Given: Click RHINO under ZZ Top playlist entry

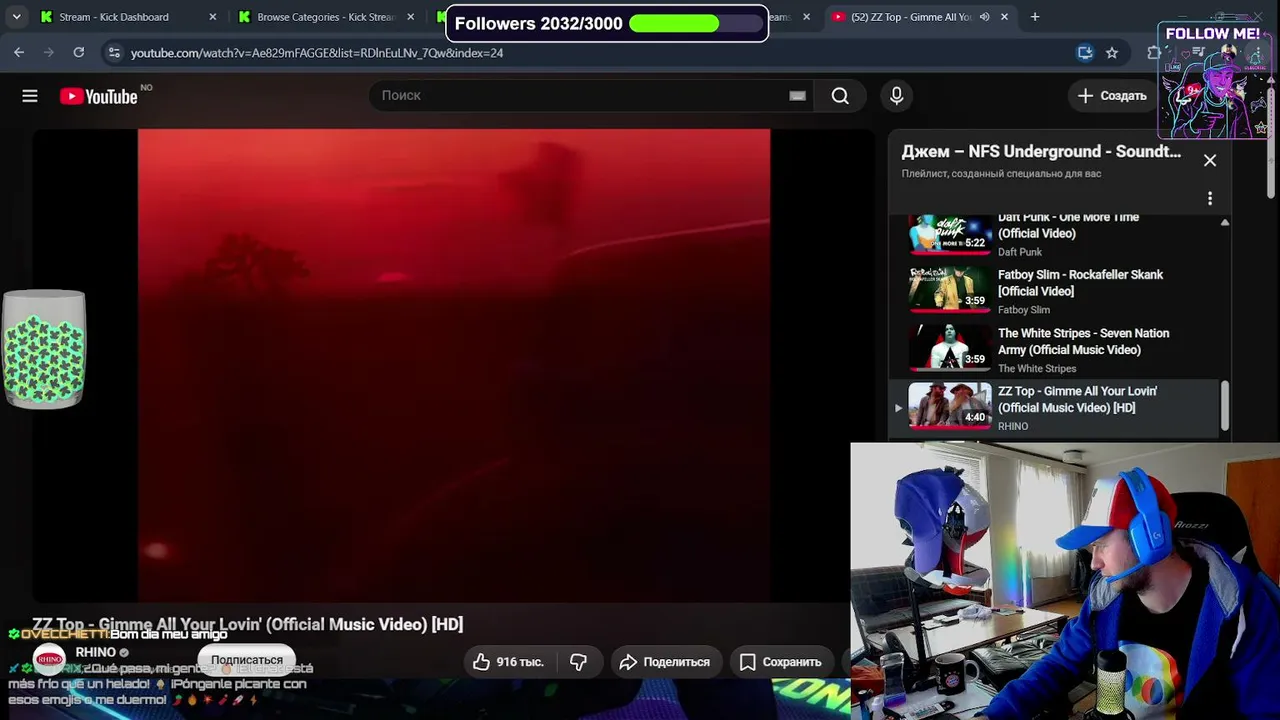Looking at the screenshot, I should click(1013, 426).
